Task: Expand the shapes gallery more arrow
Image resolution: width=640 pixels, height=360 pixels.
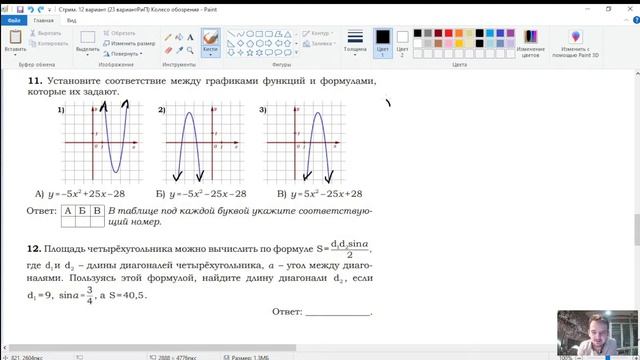Action: 297,53
